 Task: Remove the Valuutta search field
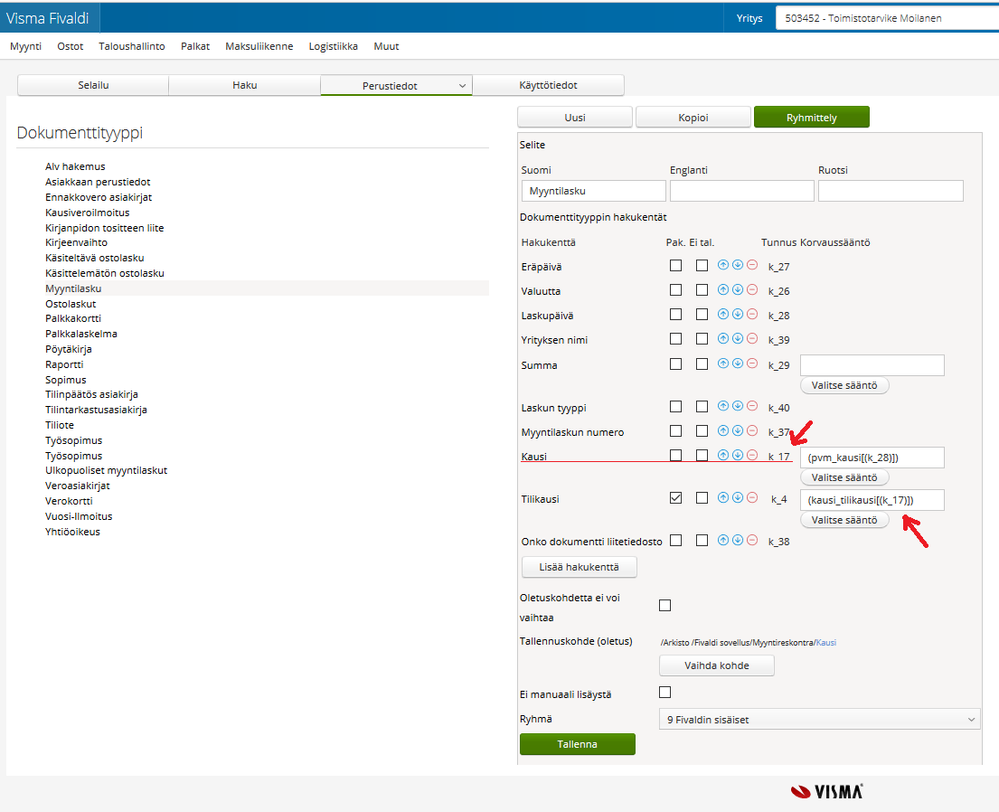point(752,289)
